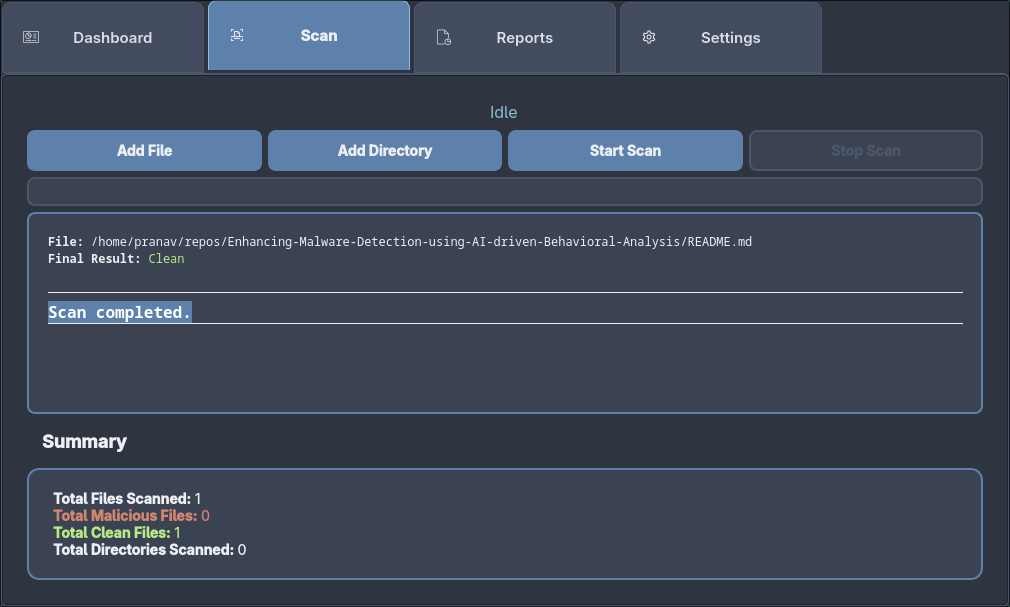
Task: Click Start Scan to begin scanning
Action: click(x=625, y=150)
